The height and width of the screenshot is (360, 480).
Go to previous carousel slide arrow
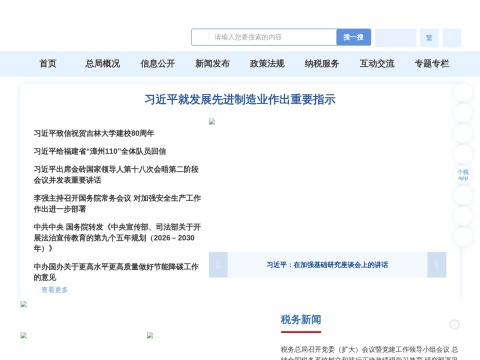[x=218, y=265]
